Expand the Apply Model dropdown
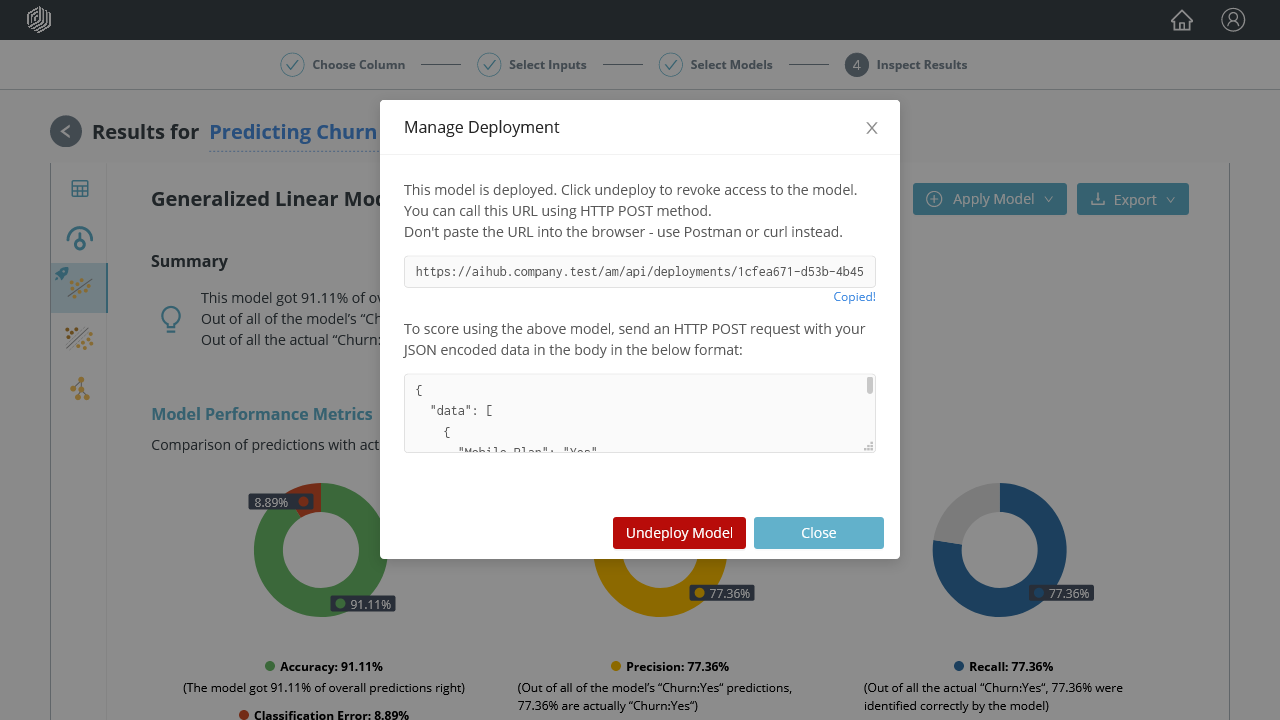Screen dimensions: 1280x720 point(989,199)
